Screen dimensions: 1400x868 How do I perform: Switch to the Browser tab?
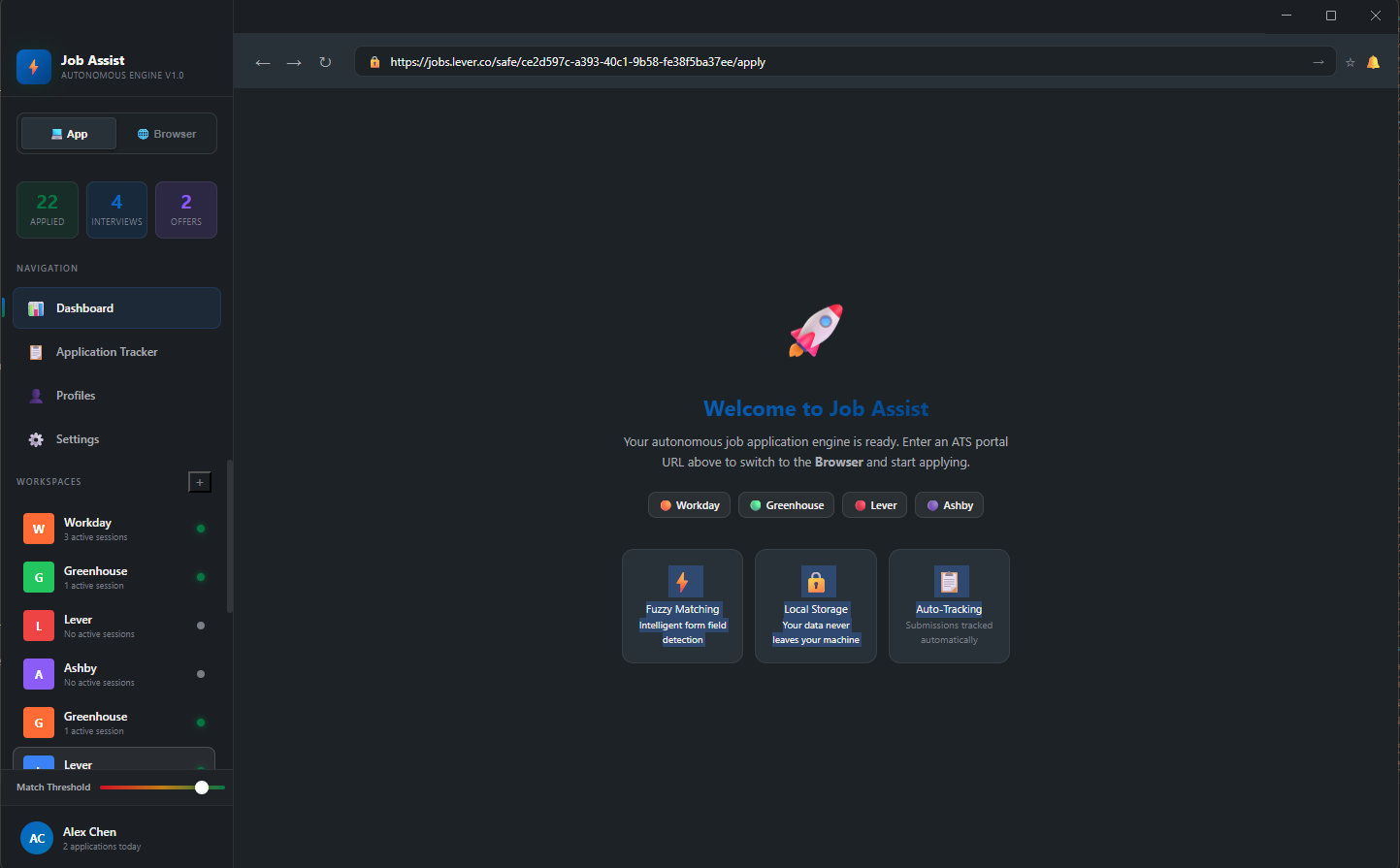(x=167, y=134)
